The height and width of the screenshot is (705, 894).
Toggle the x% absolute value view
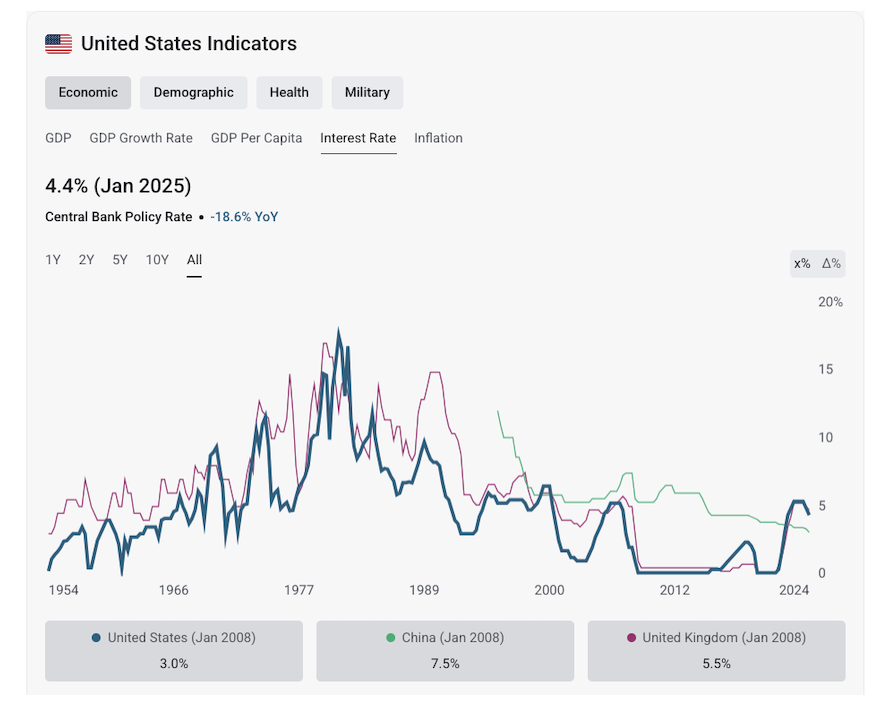pos(802,263)
